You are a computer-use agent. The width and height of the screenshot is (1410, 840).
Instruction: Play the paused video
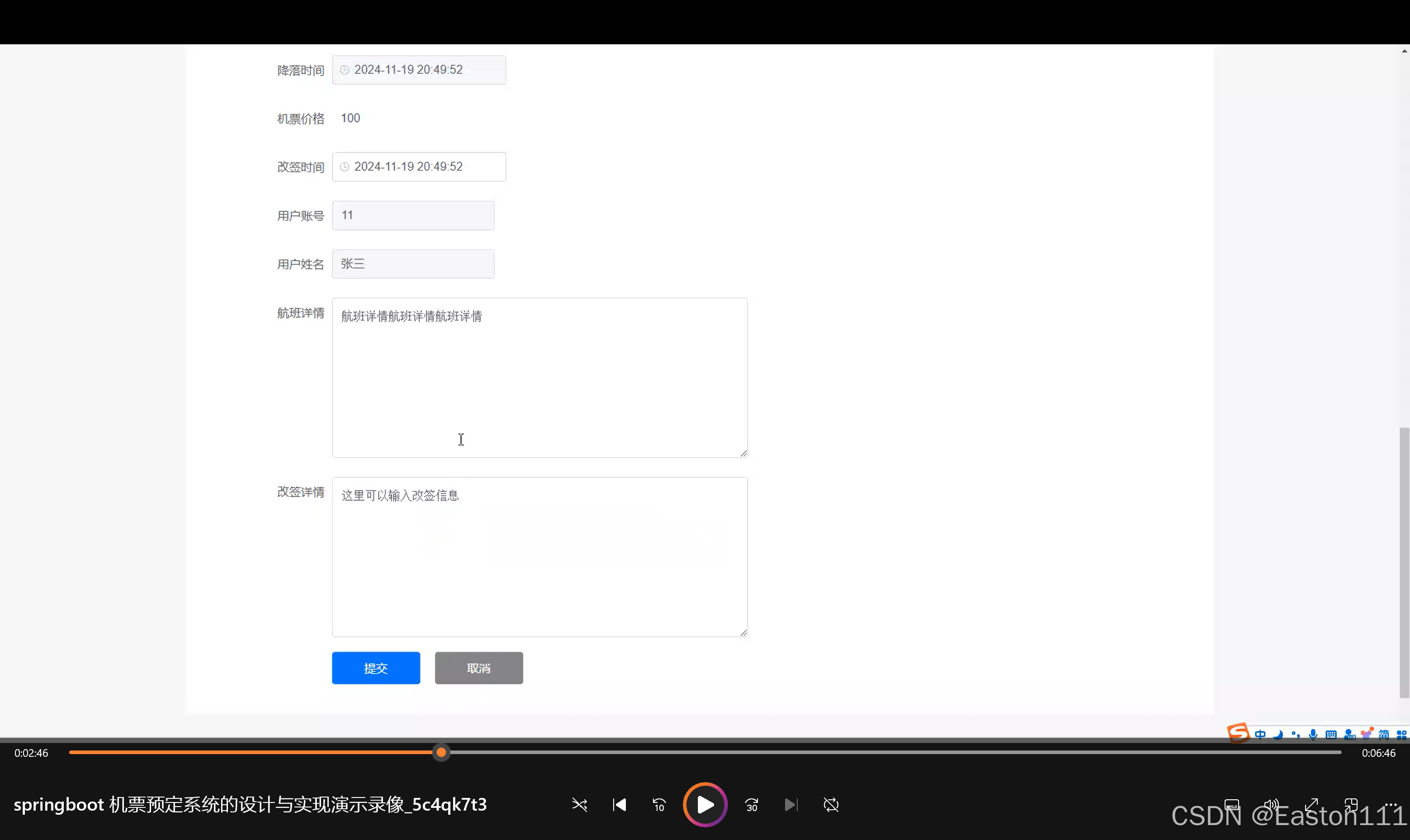pos(705,804)
